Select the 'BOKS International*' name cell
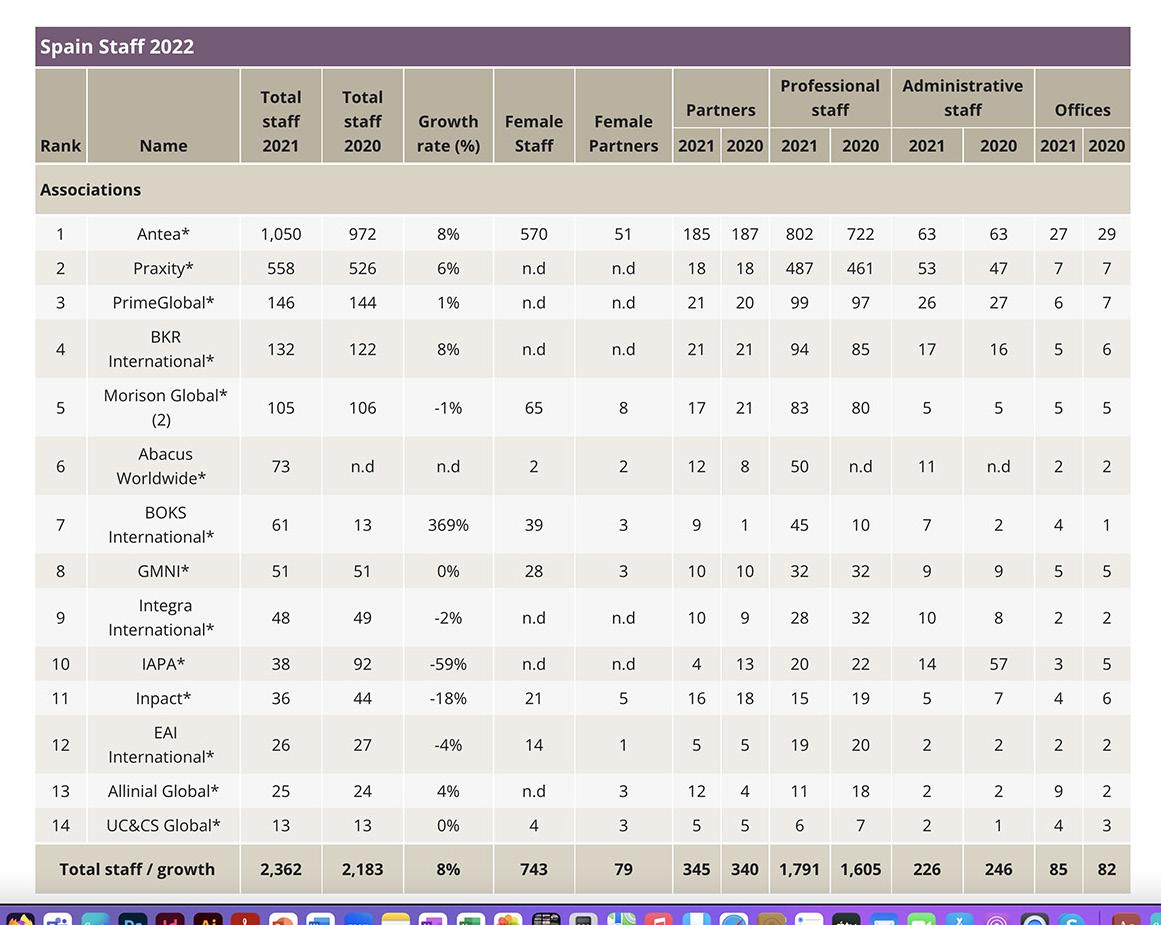1161x925 pixels. click(164, 524)
